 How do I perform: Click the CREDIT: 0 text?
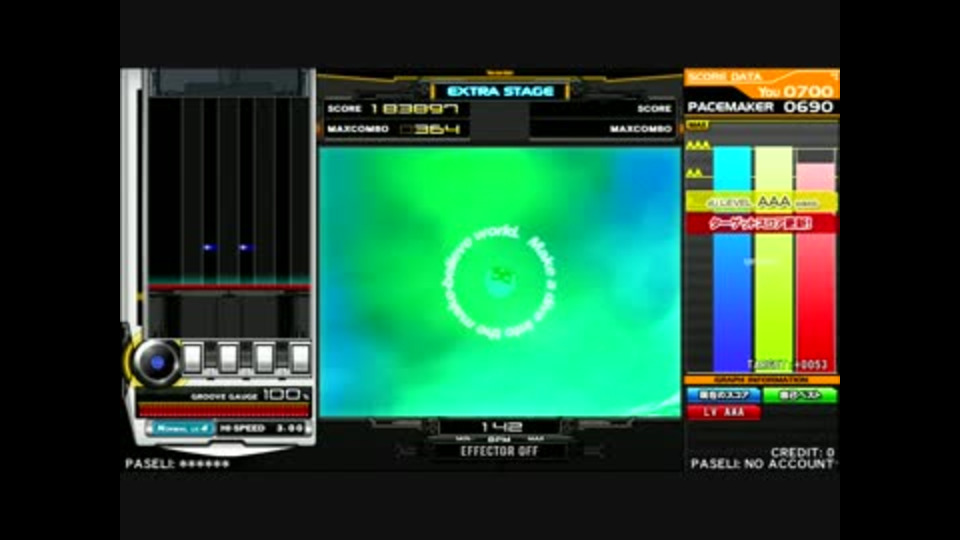(802, 452)
